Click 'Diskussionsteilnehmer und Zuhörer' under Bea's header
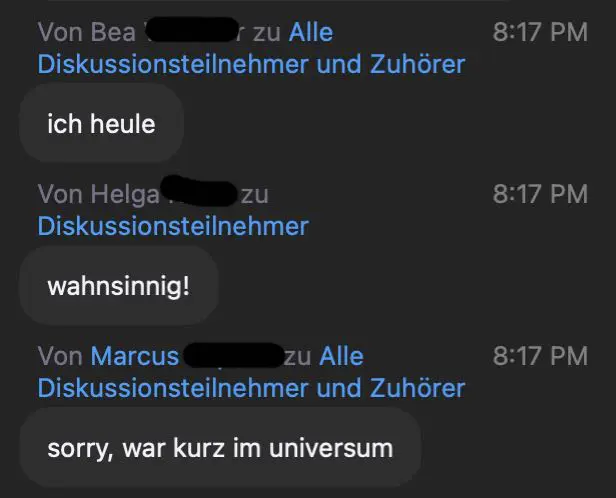Image resolution: width=616 pixels, height=498 pixels. coord(251,64)
